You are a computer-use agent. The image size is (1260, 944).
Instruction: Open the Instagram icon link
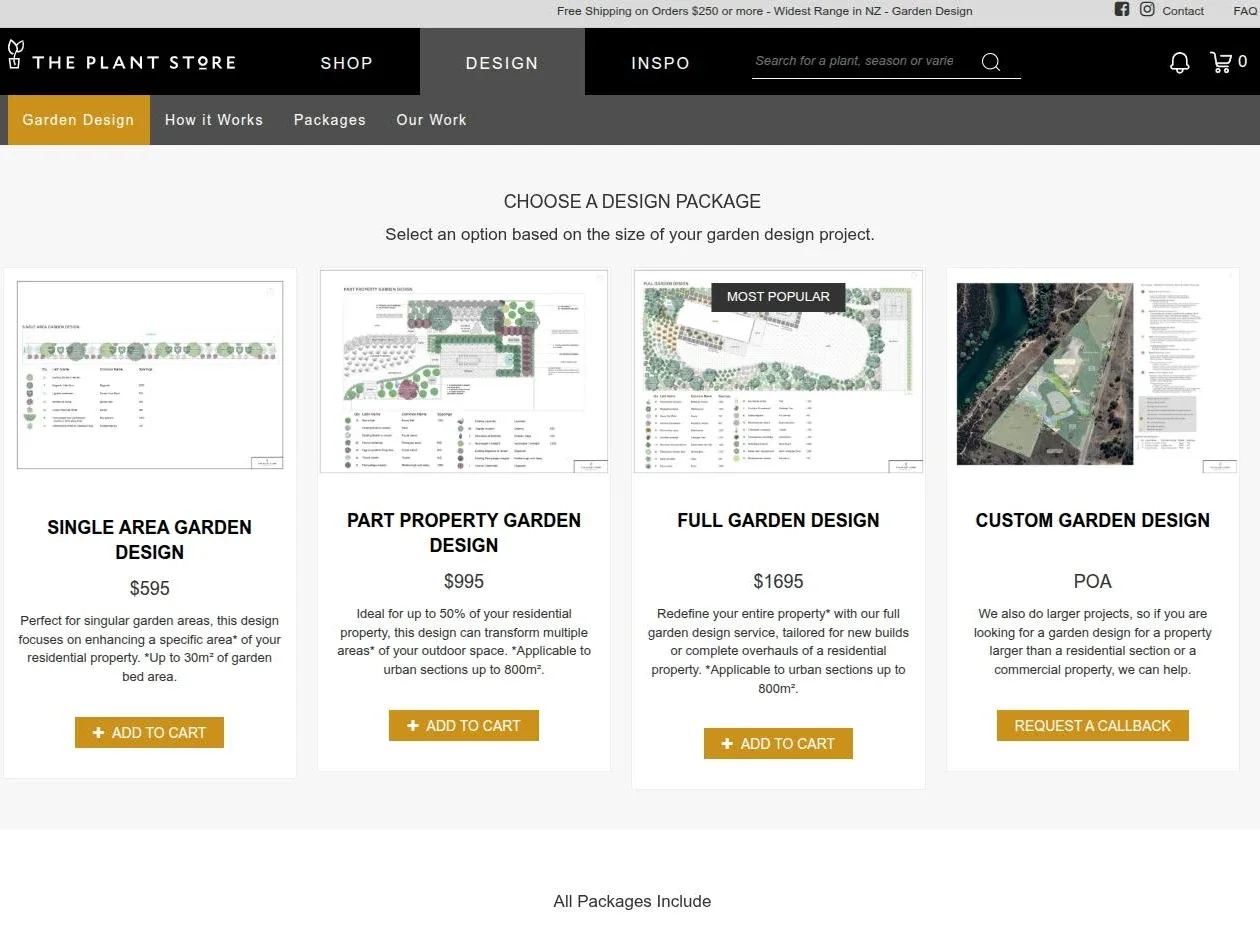click(1147, 9)
